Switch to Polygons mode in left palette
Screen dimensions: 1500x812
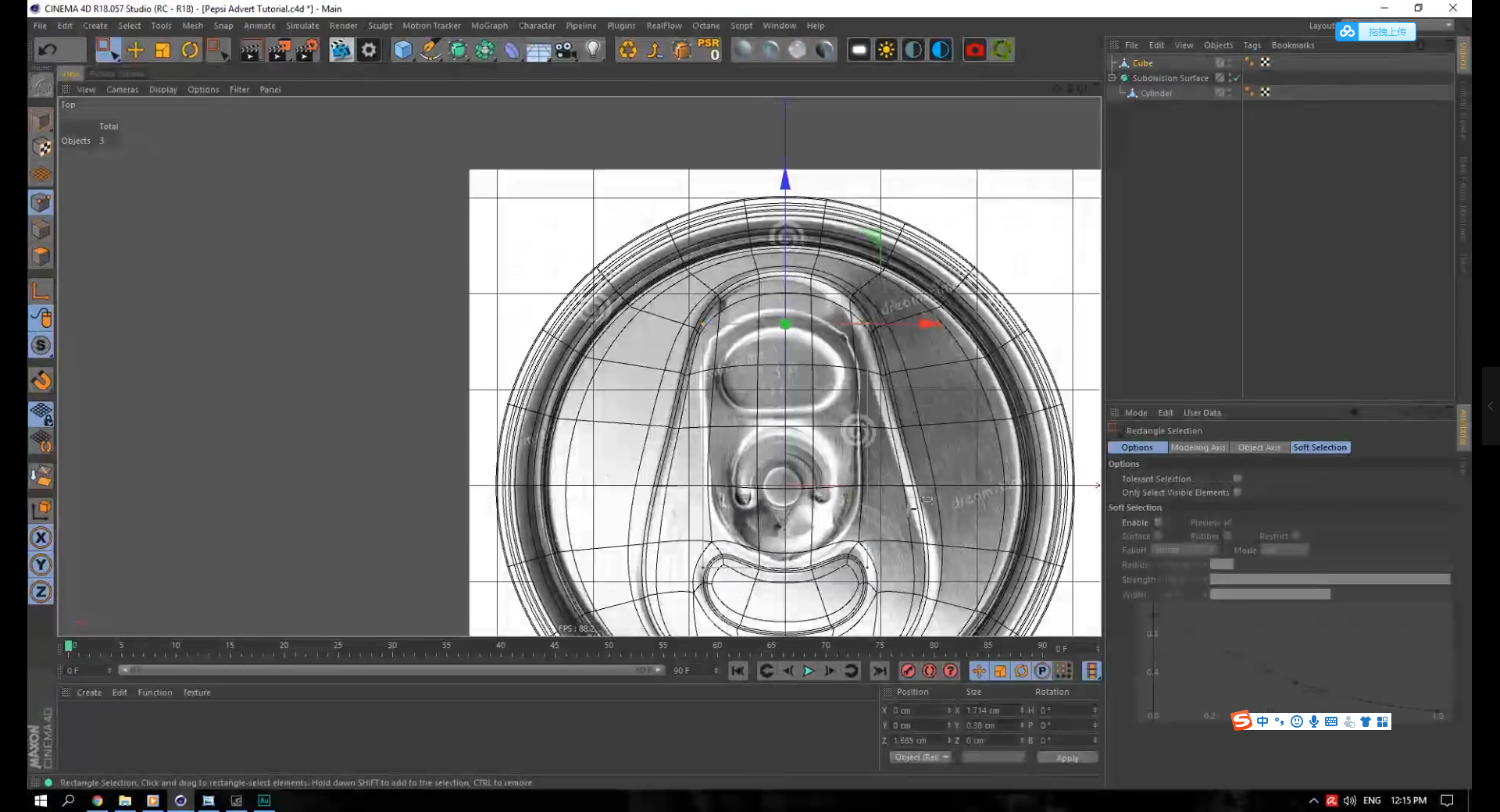(x=41, y=256)
